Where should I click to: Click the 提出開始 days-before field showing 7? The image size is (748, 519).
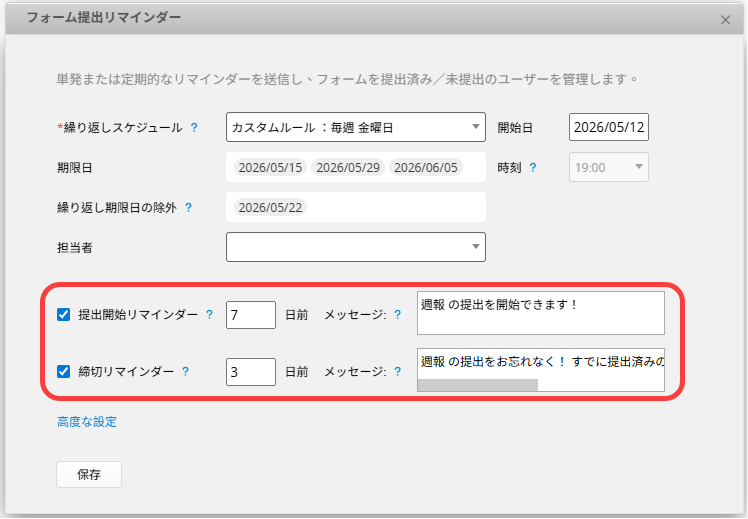pyautogui.click(x=251, y=315)
